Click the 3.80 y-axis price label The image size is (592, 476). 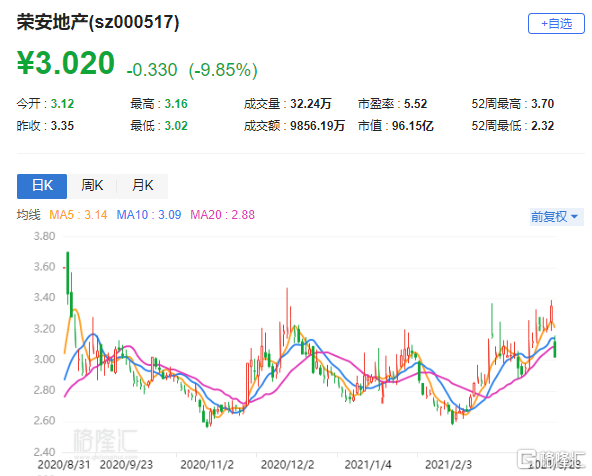pyautogui.click(x=44, y=236)
